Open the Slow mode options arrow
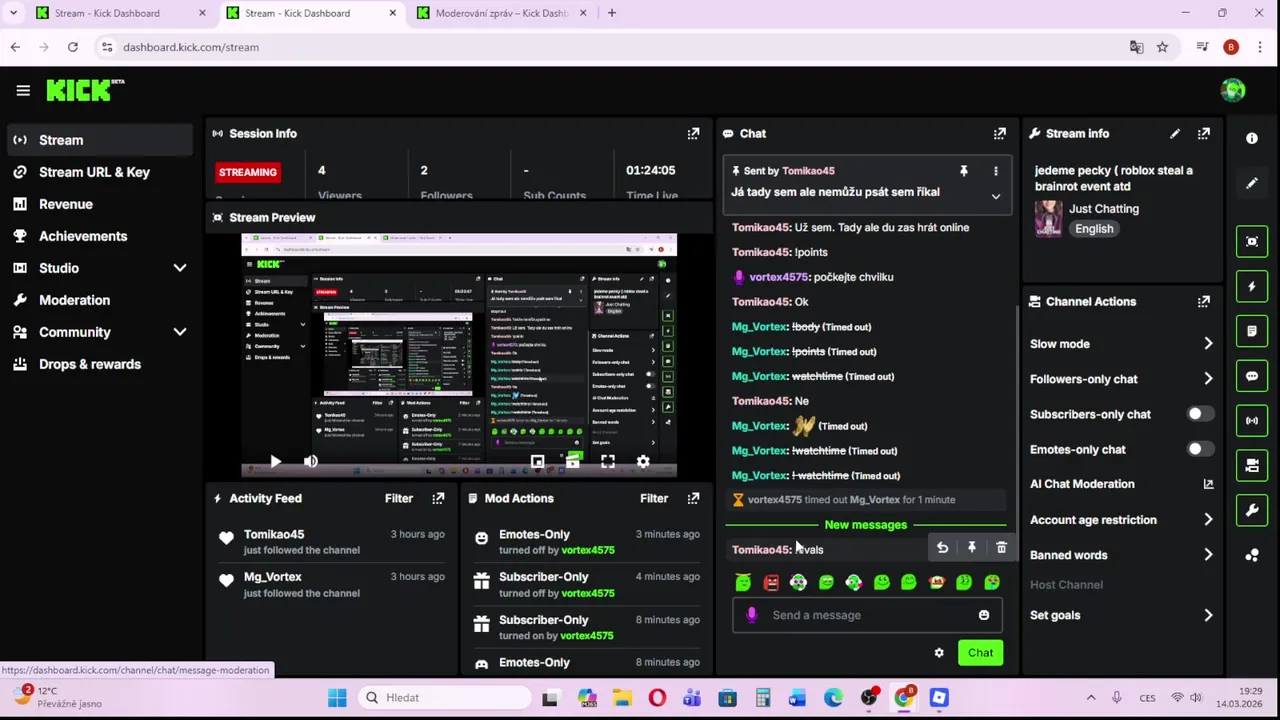The height and width of the screenshot is (720, 1280). pyautogui.click(x=1208, y=344)
